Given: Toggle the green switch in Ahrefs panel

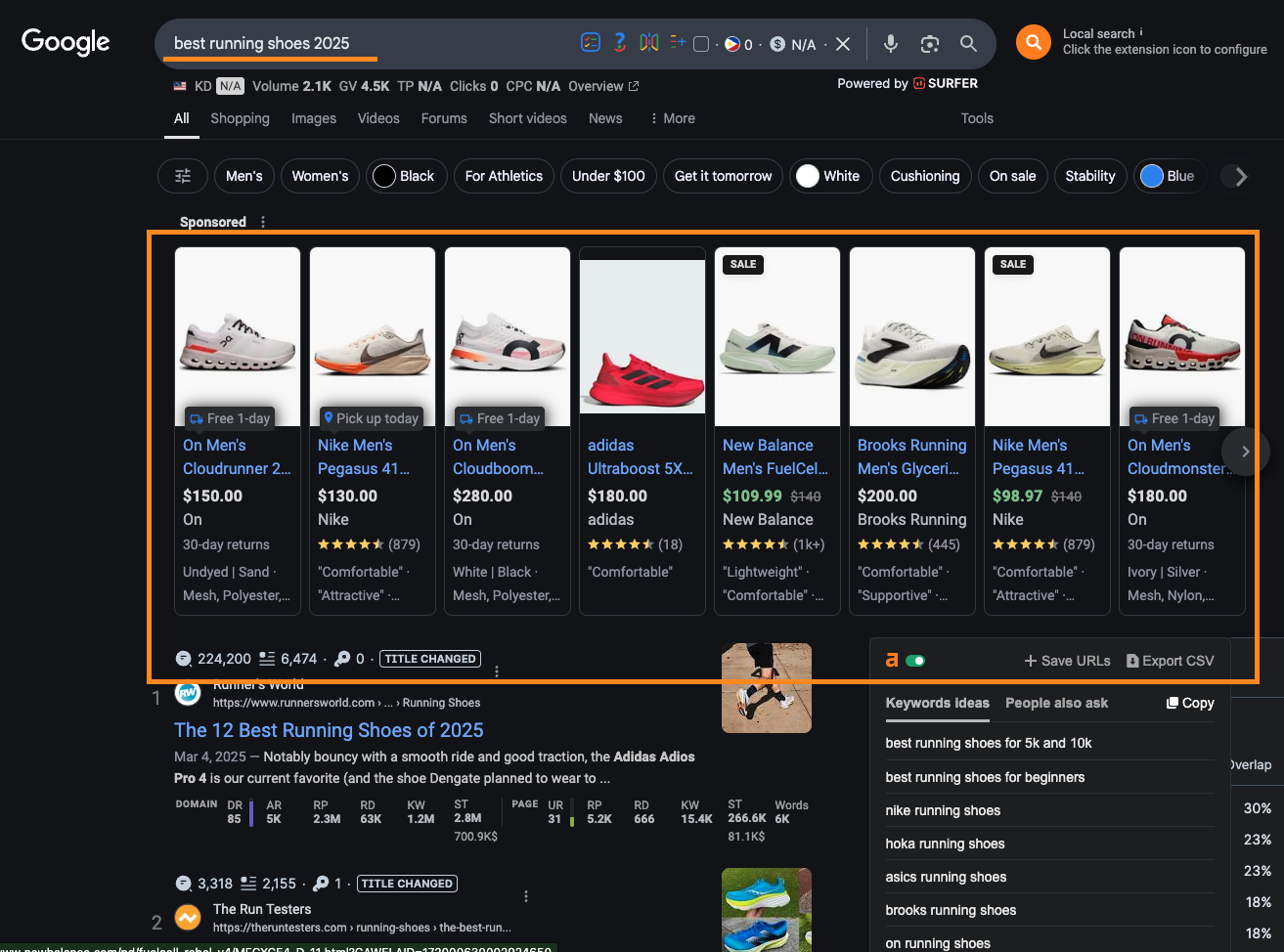Looking at the screenshot, I should [x=915, y=661].
